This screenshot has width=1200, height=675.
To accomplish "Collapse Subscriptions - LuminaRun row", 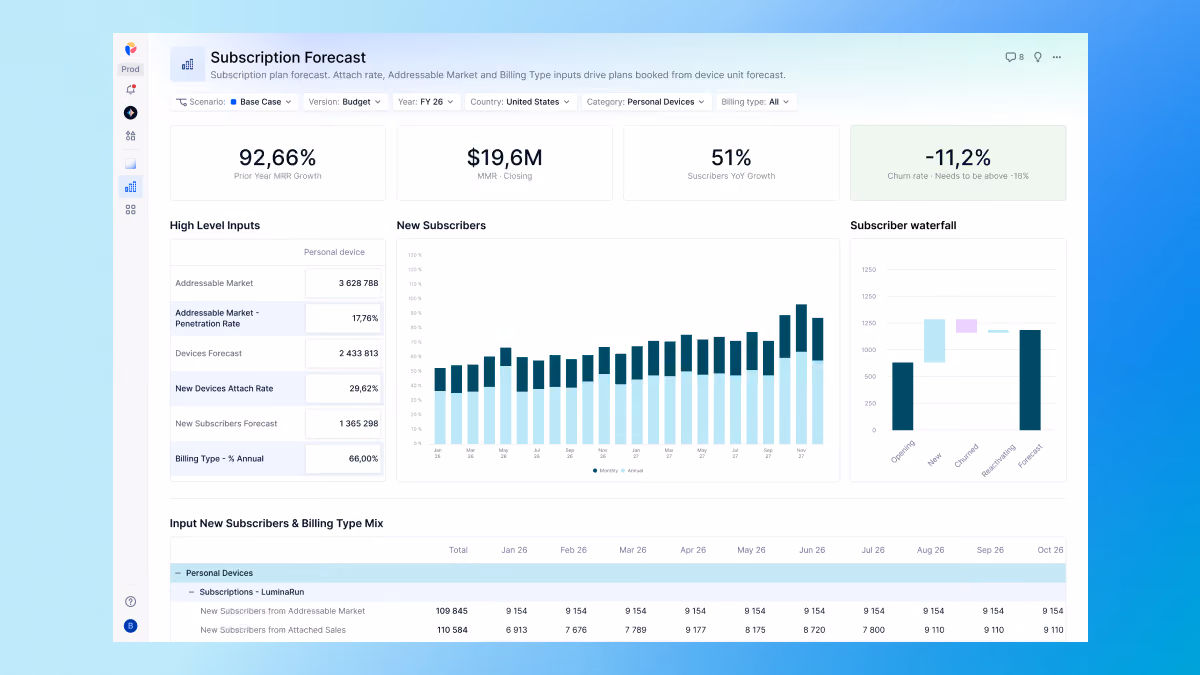I will pyautogui.click(x=190, y=592).
